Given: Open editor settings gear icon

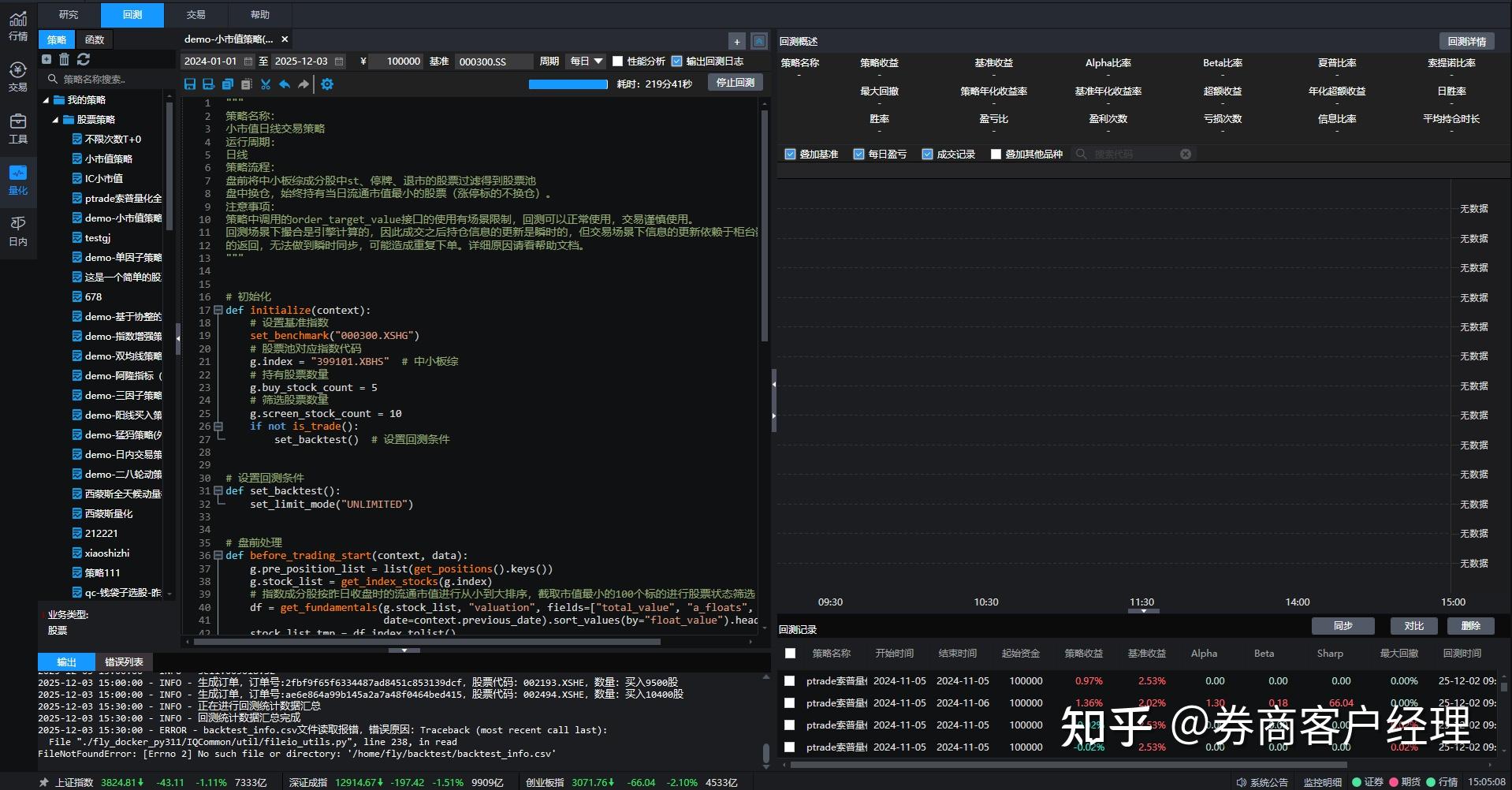Looking at the screenshot, I should pyautogui.click(x=327, y=84).
